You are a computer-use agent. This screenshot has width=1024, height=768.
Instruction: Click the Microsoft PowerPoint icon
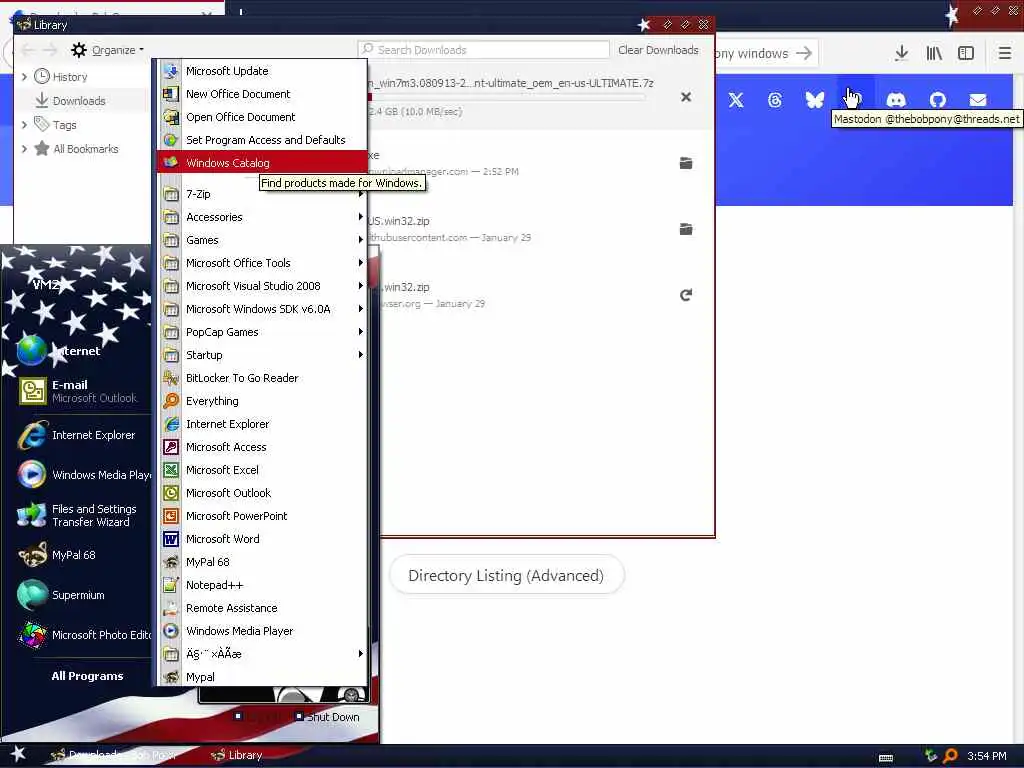(171, 516)
